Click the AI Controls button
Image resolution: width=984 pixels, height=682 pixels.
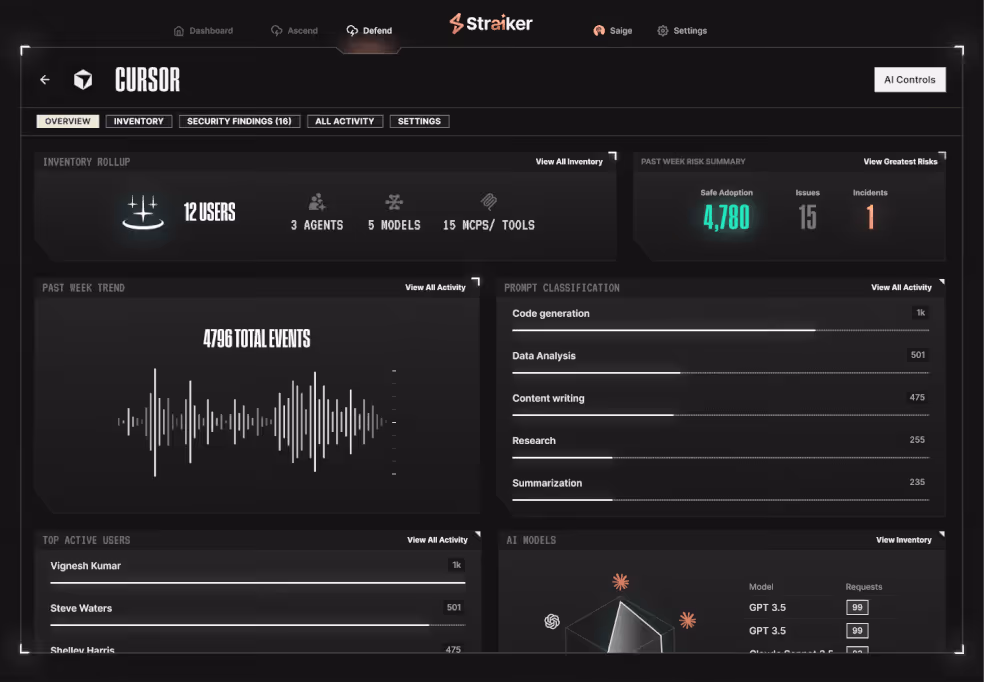910,80
